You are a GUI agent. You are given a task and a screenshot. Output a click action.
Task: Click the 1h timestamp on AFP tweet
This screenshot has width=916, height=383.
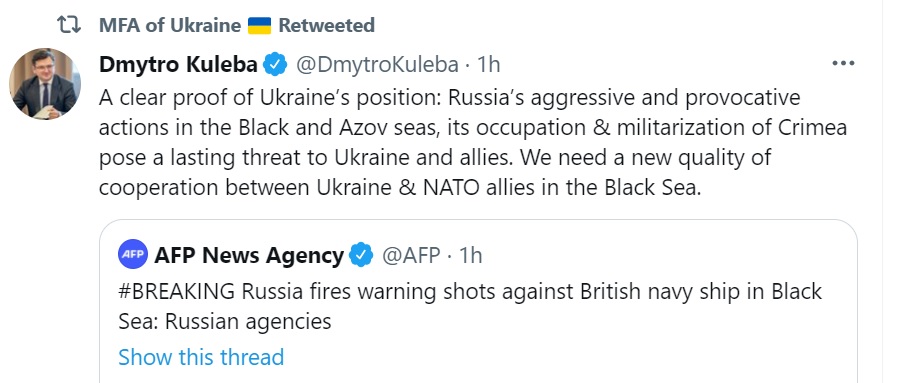tap(470, 255)
